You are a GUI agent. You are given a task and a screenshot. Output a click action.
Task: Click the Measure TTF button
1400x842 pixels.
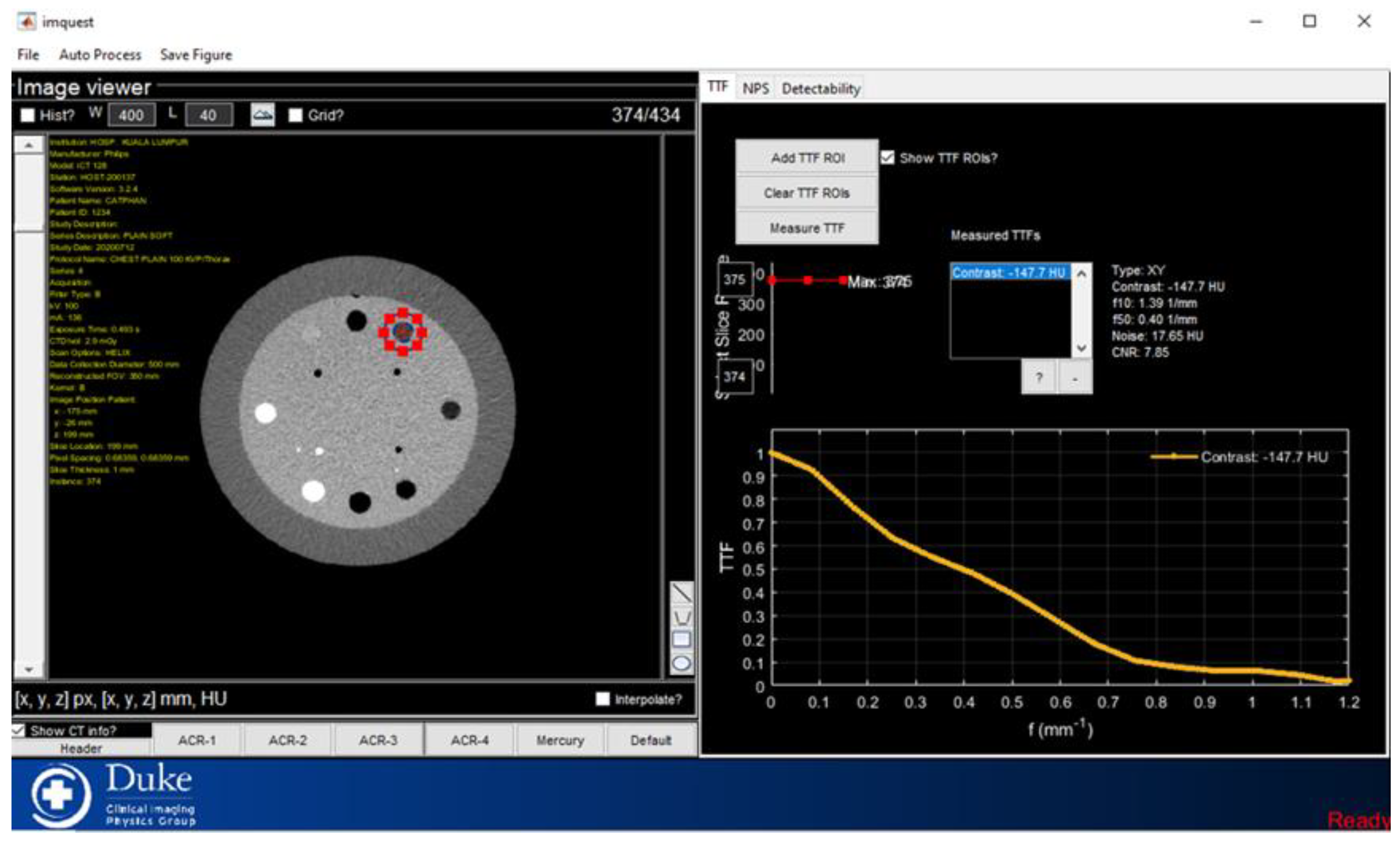[806, 228]
